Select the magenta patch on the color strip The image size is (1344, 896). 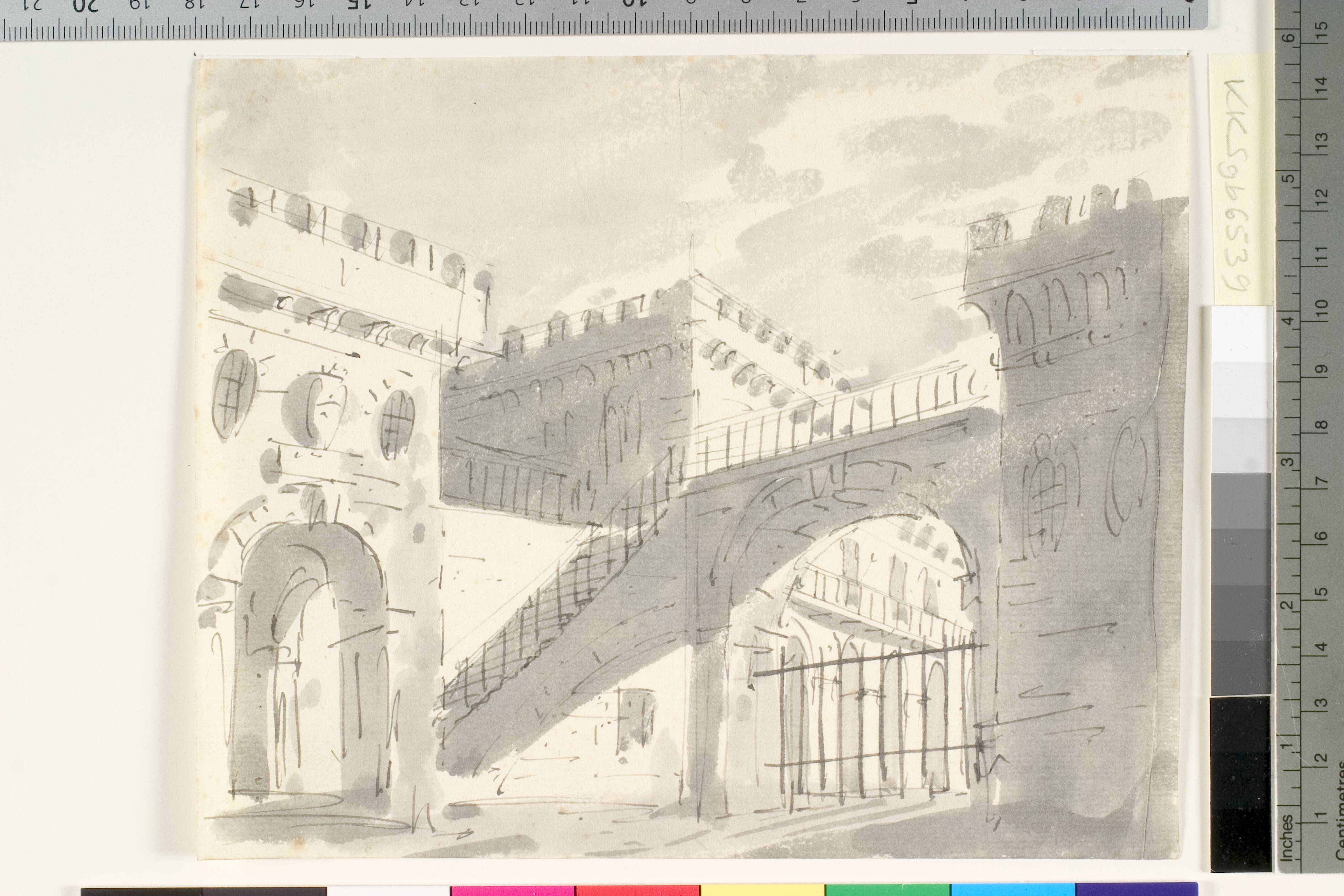(x=513, y=891)
